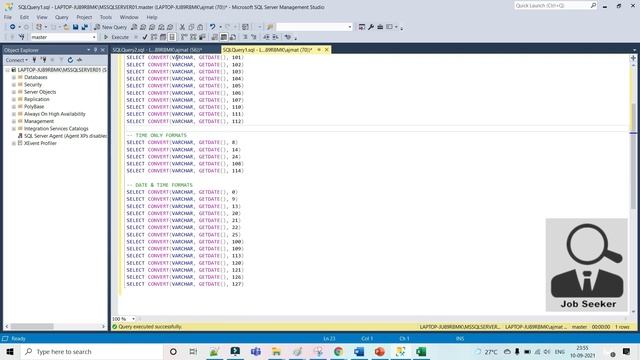Close the SQLQuery1.sql tab
The height and width of the screenshot is (360, 640).
327,50
